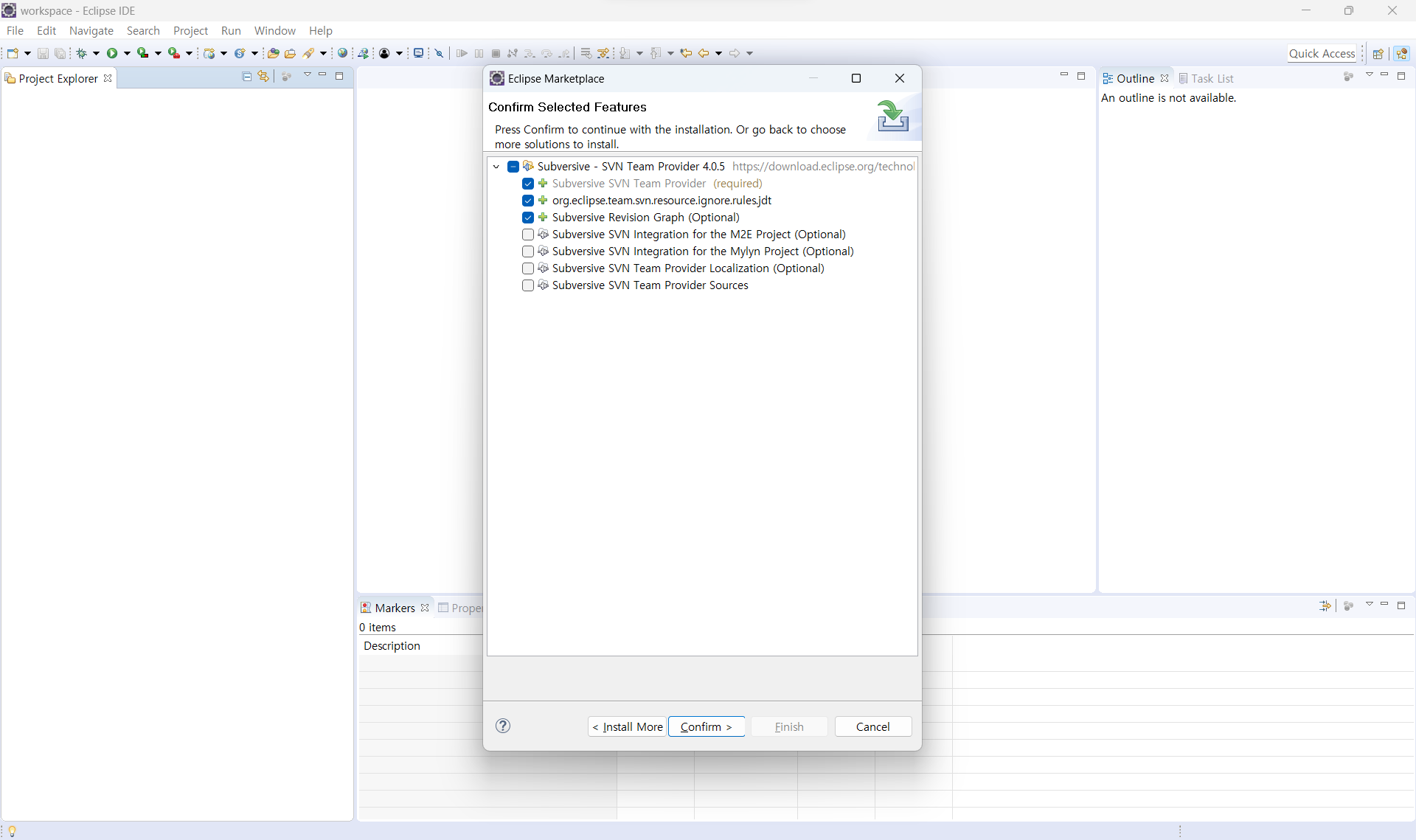Screen dimensions: 1416x840
Task: Open the Coverage dropdown arrow
Action: coord(158,53)
